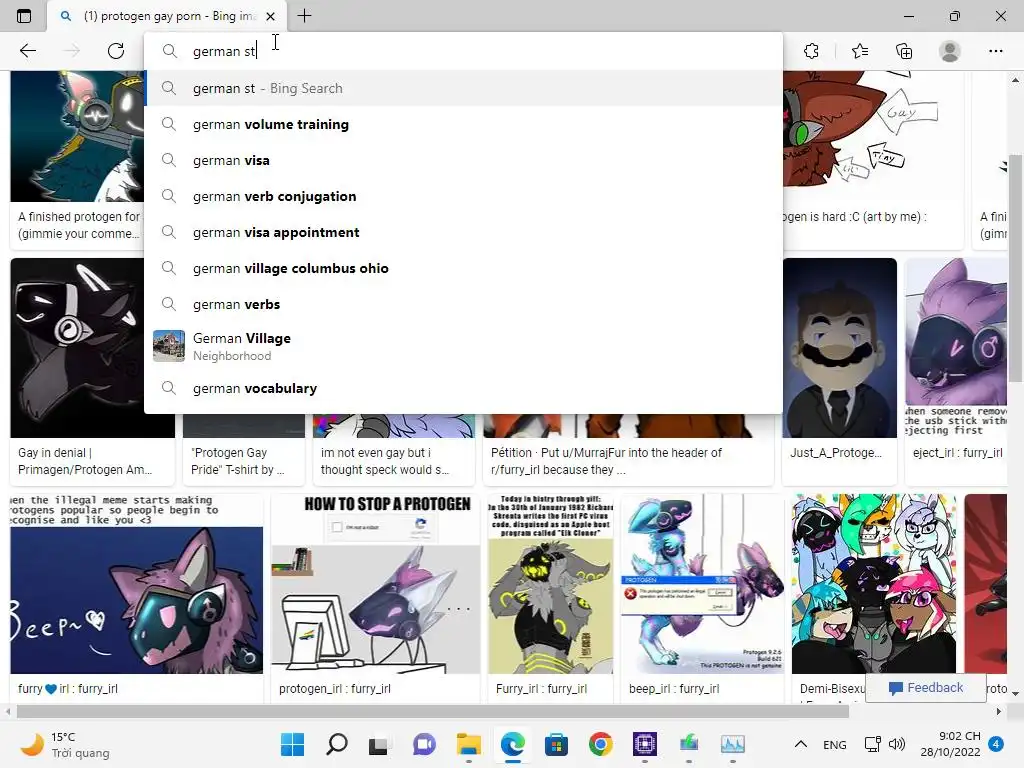Open the tab actions menu icon
Viewport: 1024px width, 768px height.
tap(24, 16)
